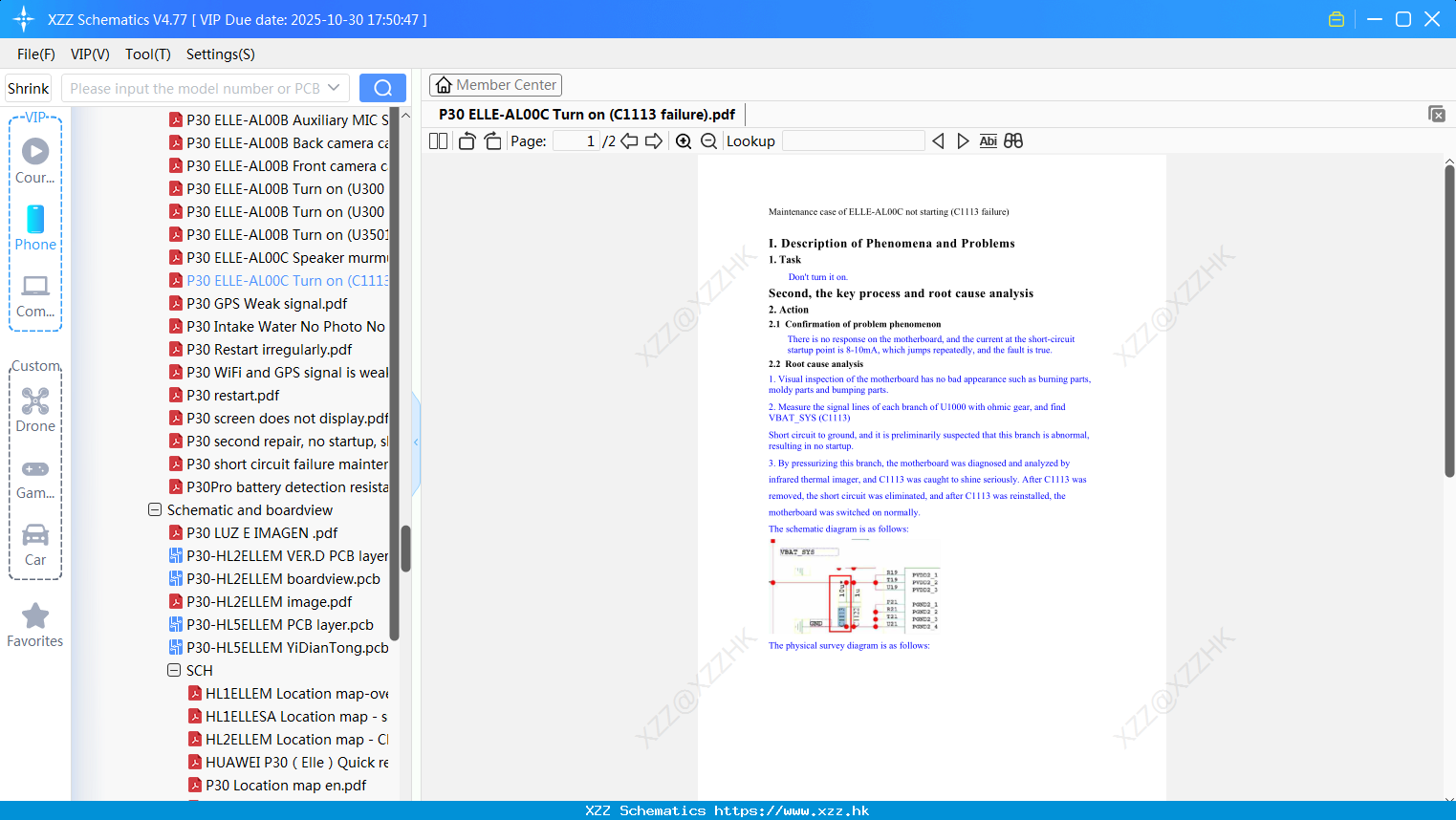Click the model number search field
This screenshot has height=820, width=1456.
(196, 88)
